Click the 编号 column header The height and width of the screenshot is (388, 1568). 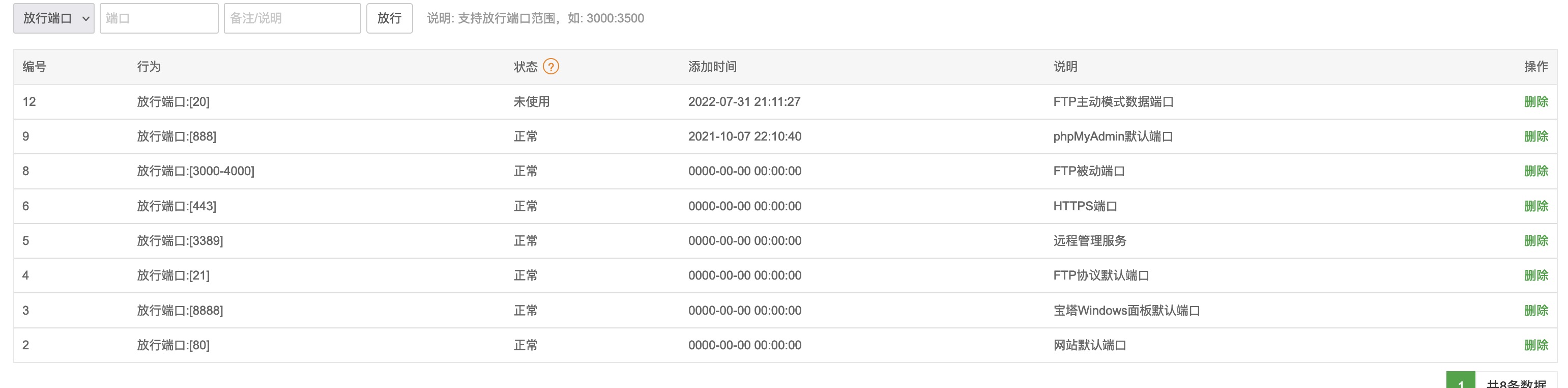[x=34, y=66]
